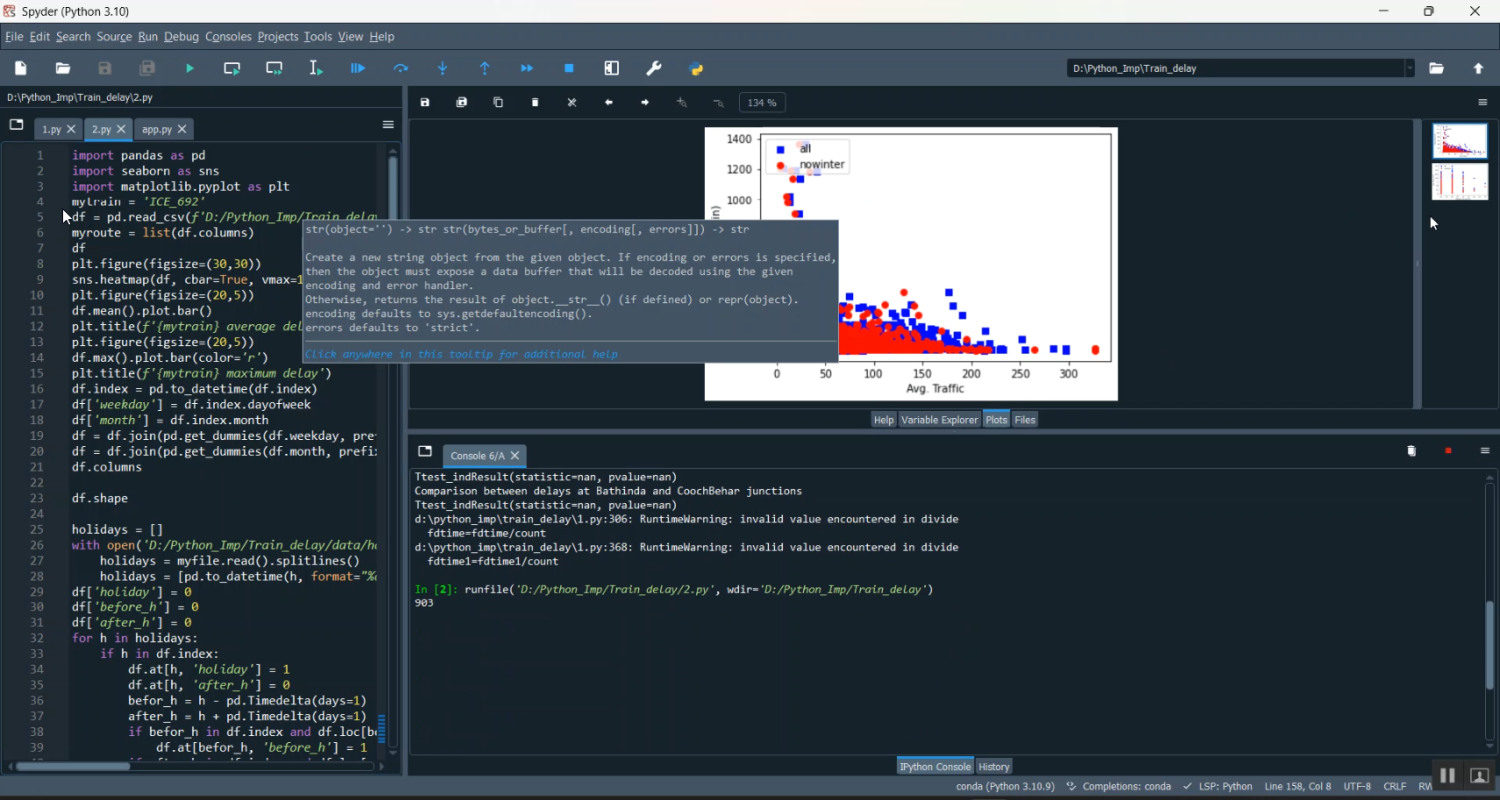Toggle maximize current pane icon
1500x800 pixels.
click(x=612, y=69)
